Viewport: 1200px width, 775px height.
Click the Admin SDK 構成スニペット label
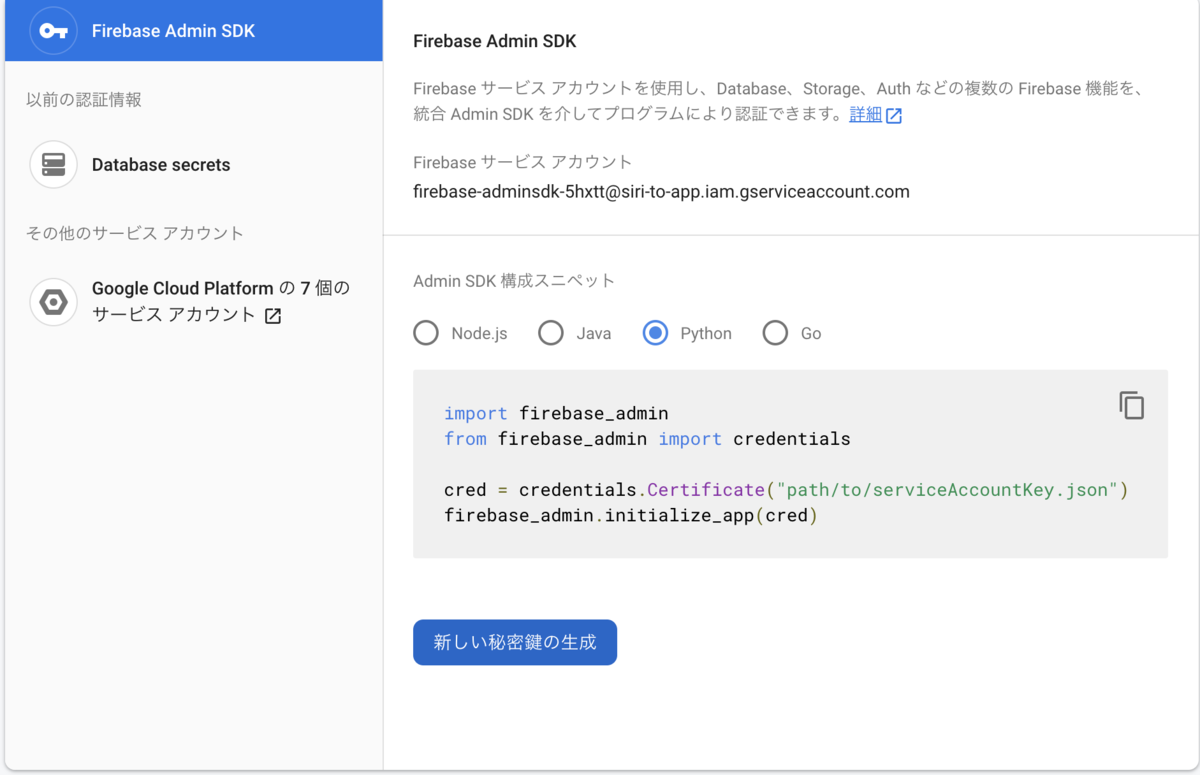click(x=514, y=281)
